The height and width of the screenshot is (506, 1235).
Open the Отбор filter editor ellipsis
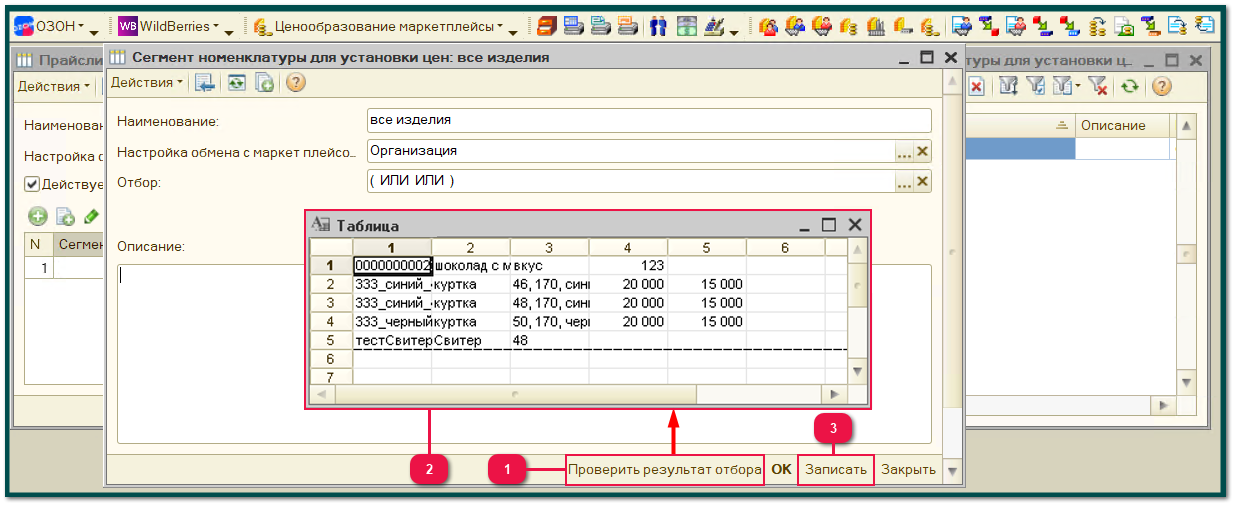904,181
